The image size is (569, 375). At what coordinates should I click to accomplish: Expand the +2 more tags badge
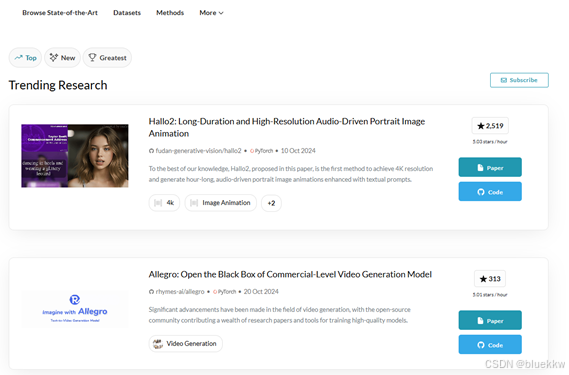click(271, 203)
